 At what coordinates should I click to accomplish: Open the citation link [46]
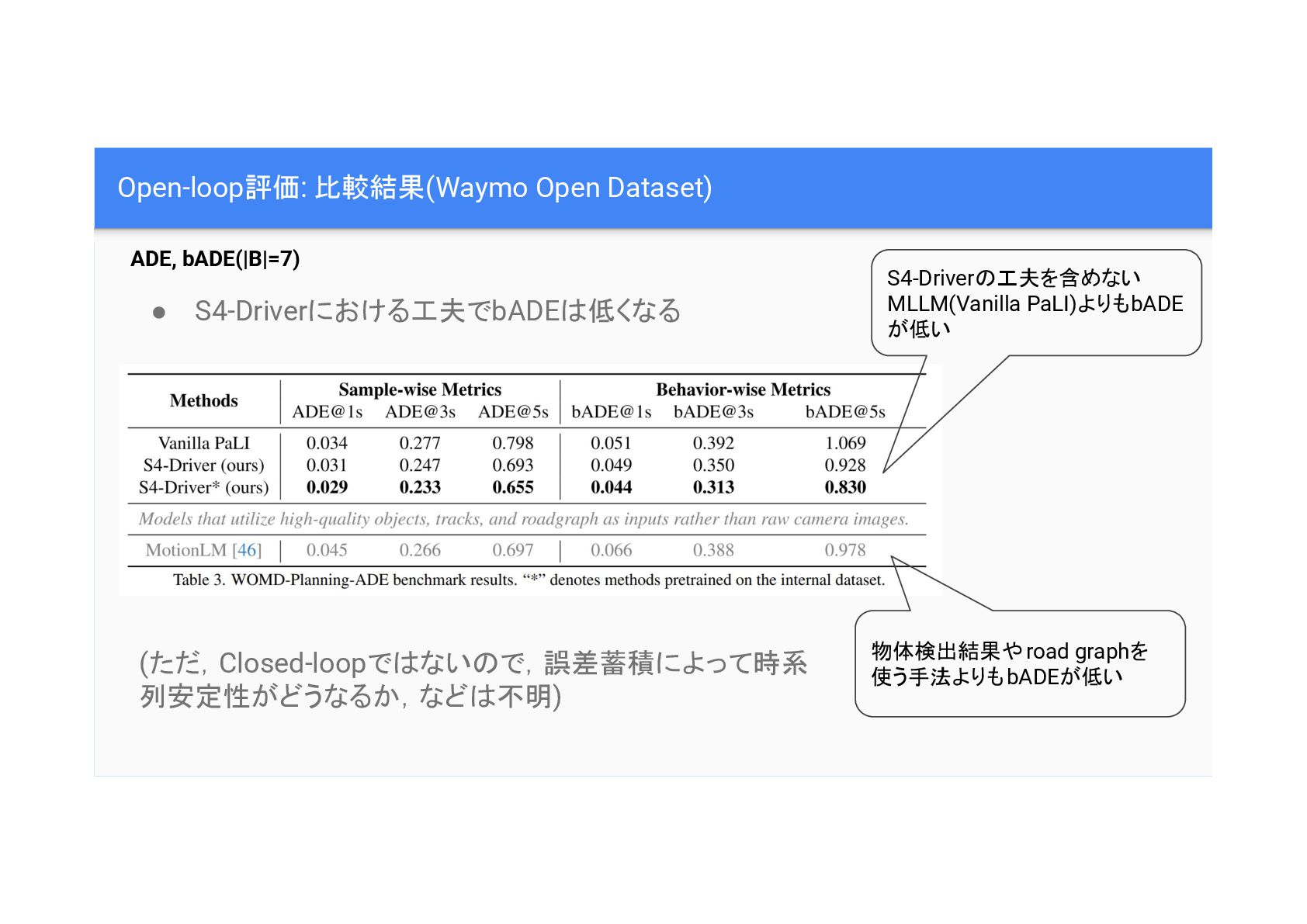tap(247, 550)
